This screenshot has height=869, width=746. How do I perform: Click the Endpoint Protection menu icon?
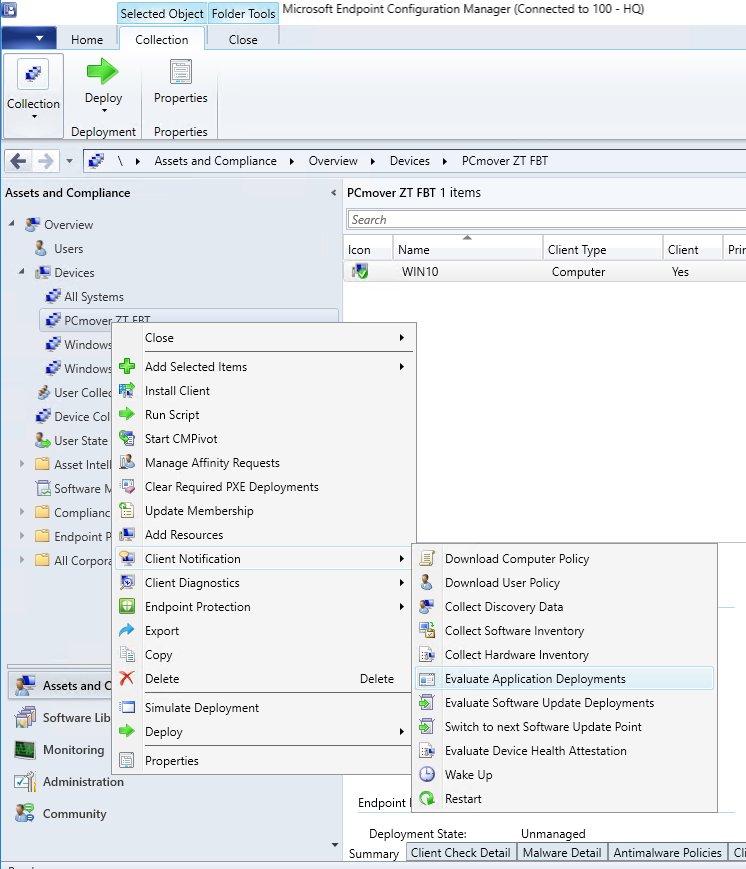(x=127, y=606)
